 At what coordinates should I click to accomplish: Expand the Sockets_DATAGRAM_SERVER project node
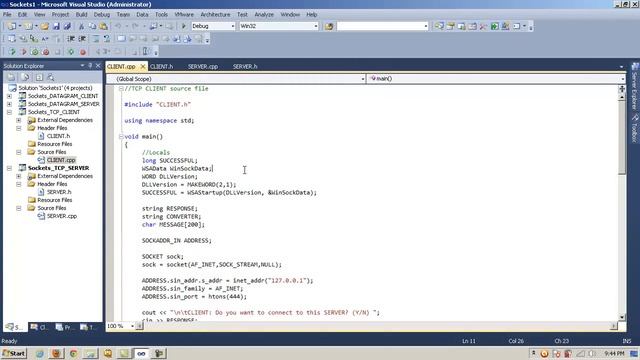[9, 104]
